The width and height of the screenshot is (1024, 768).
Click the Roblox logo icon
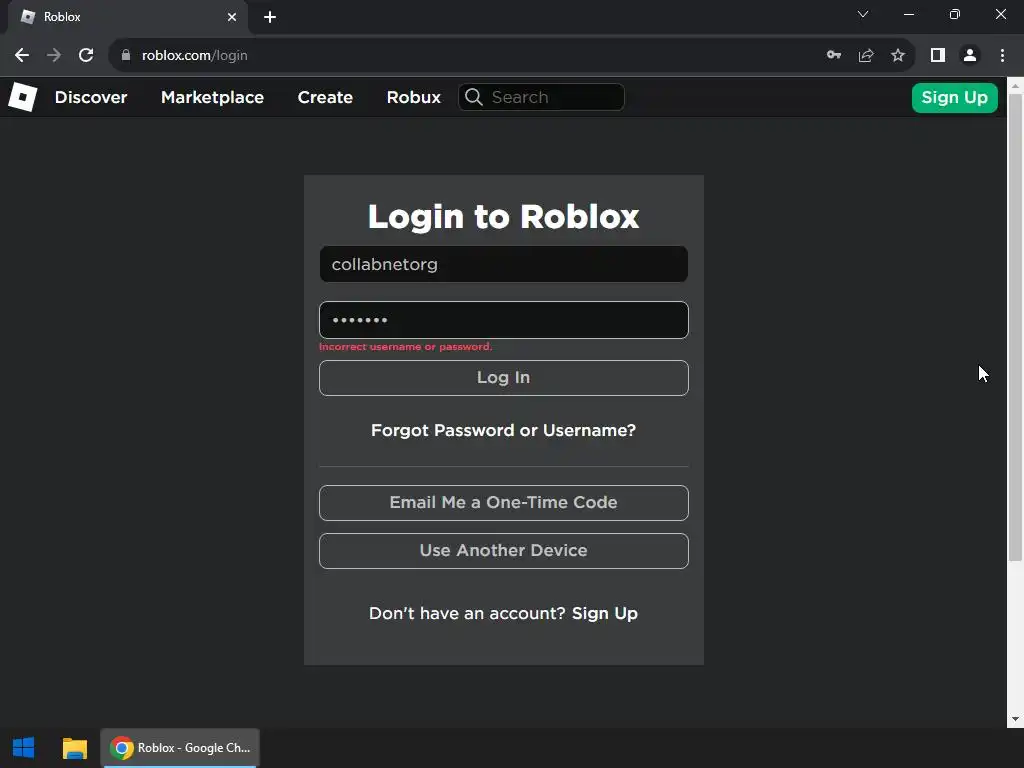pyautogui.click(x=23, y=97)
